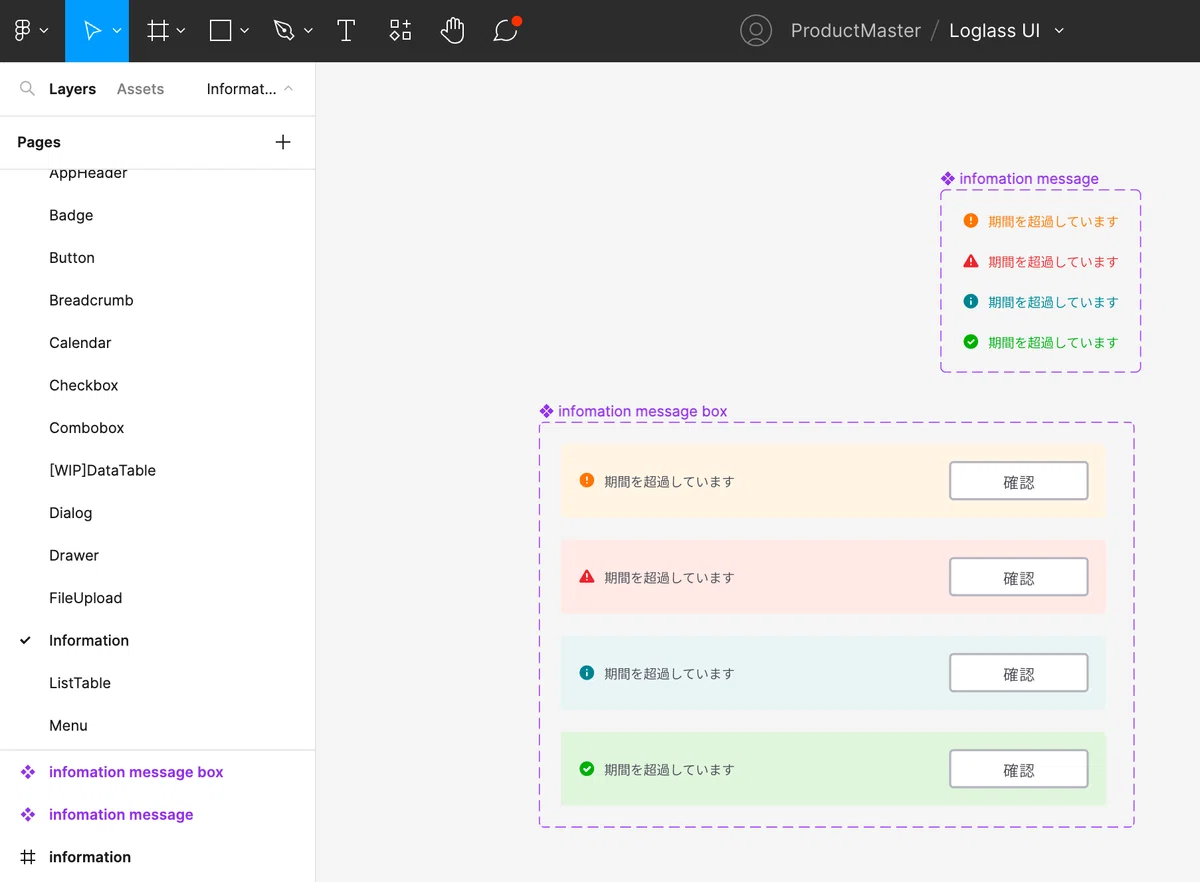The width and height of the screenshot is (1200, 882).
Task: Select the Rectangle shape tool
Action: tap(220, 31)
